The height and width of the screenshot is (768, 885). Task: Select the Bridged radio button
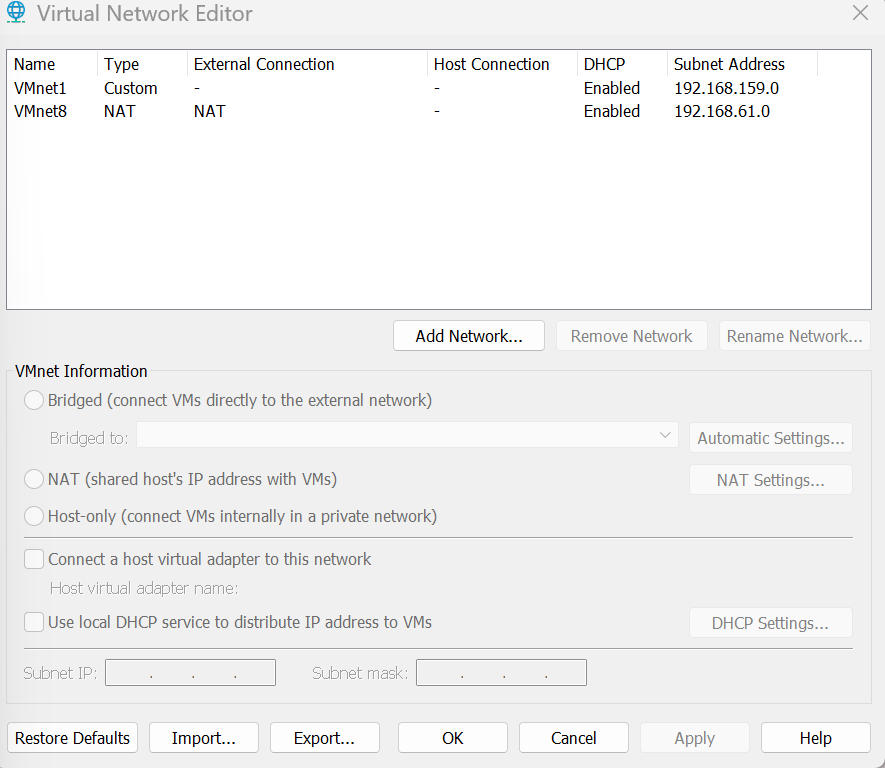pos(34,400)
